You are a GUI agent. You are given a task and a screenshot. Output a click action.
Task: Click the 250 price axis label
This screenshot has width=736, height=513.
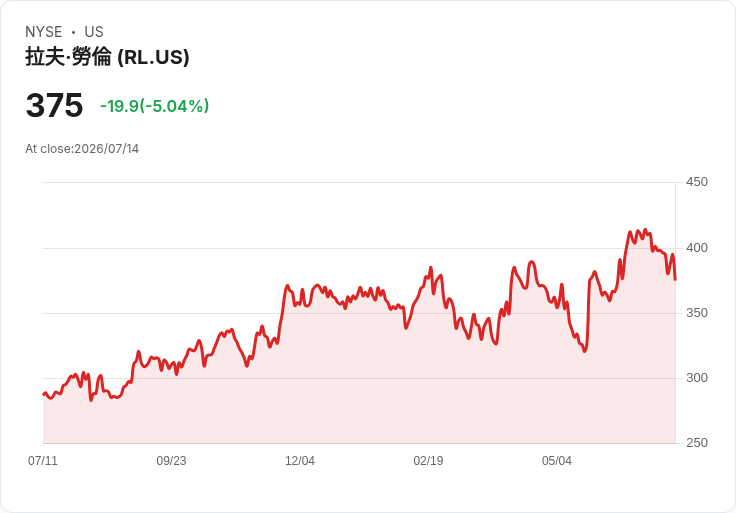click(x=697, y=443)
